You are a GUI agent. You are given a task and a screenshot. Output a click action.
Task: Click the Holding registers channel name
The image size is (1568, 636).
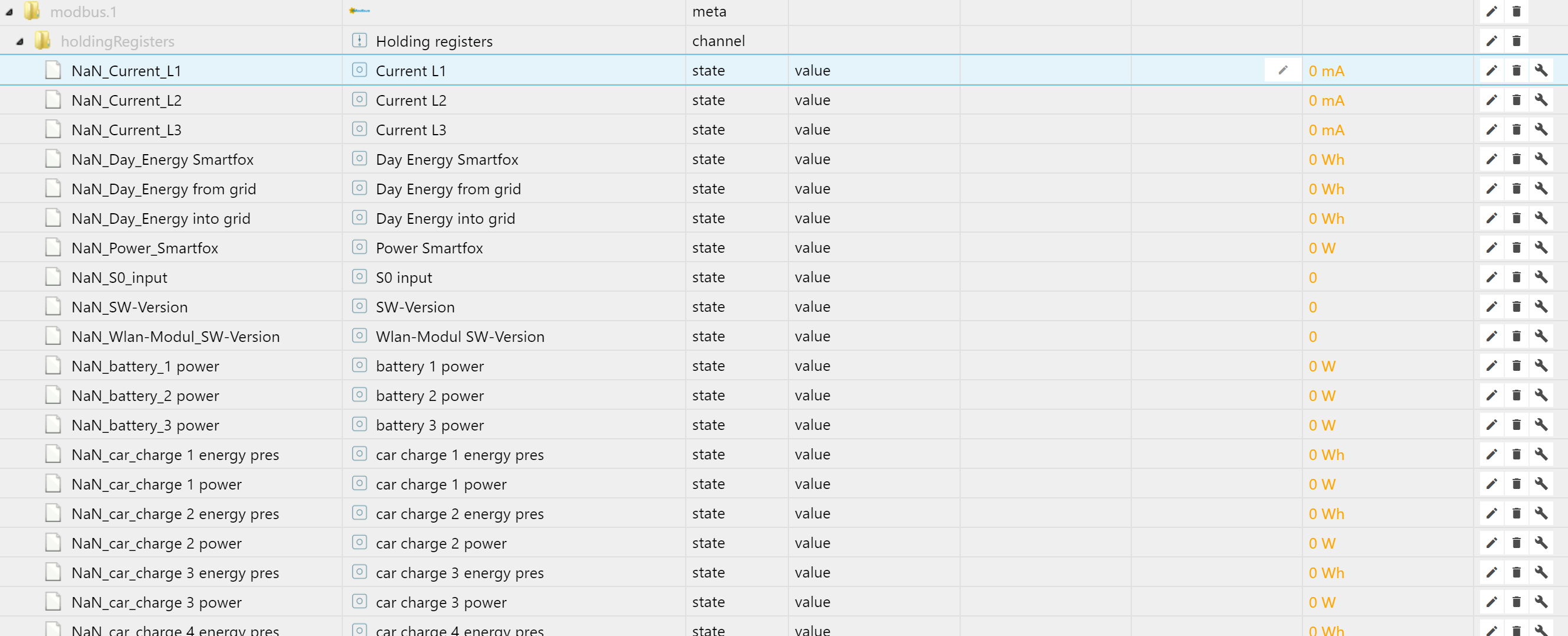tap(434, 41)
